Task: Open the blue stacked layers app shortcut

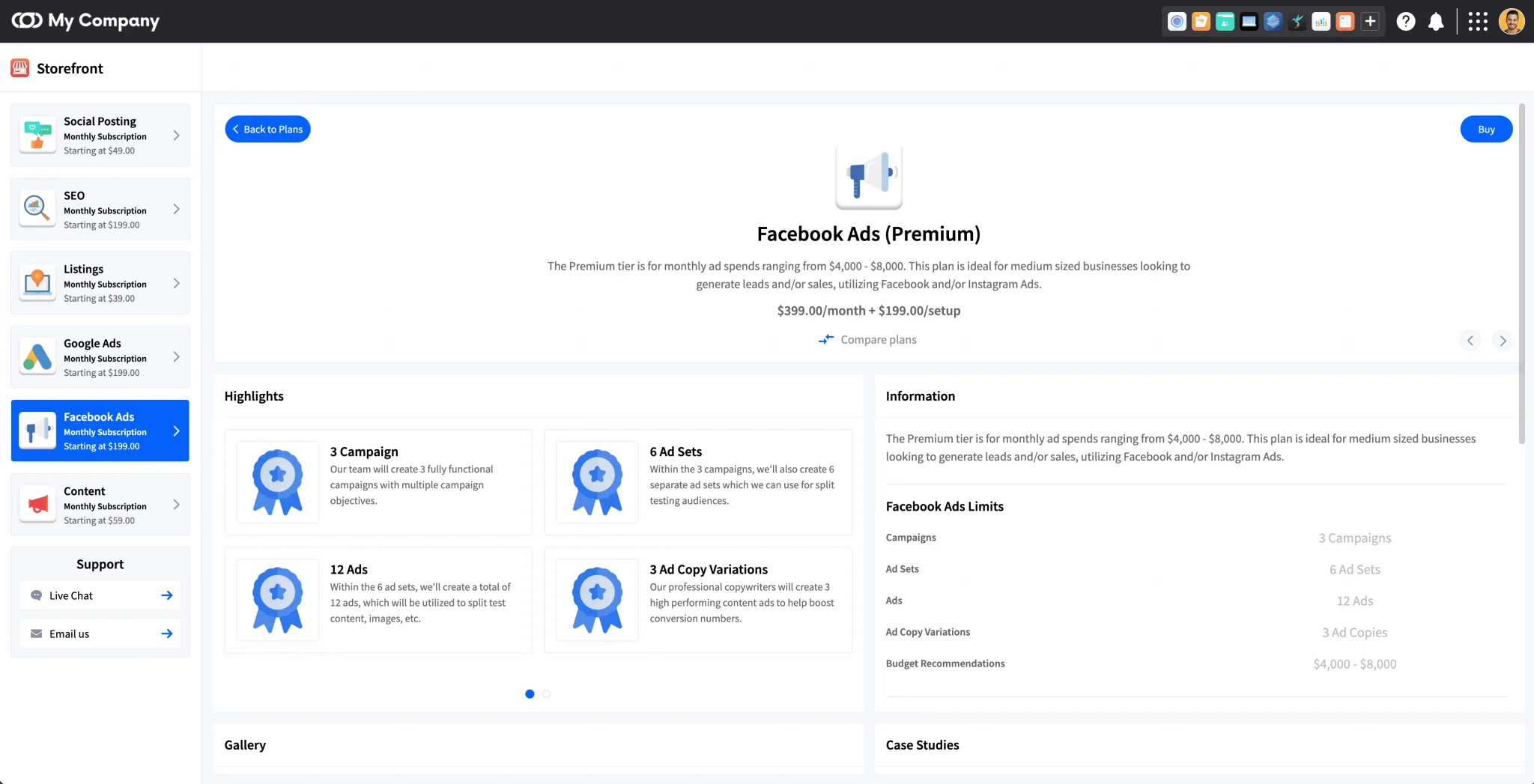Action: [x=1273, y=22]
